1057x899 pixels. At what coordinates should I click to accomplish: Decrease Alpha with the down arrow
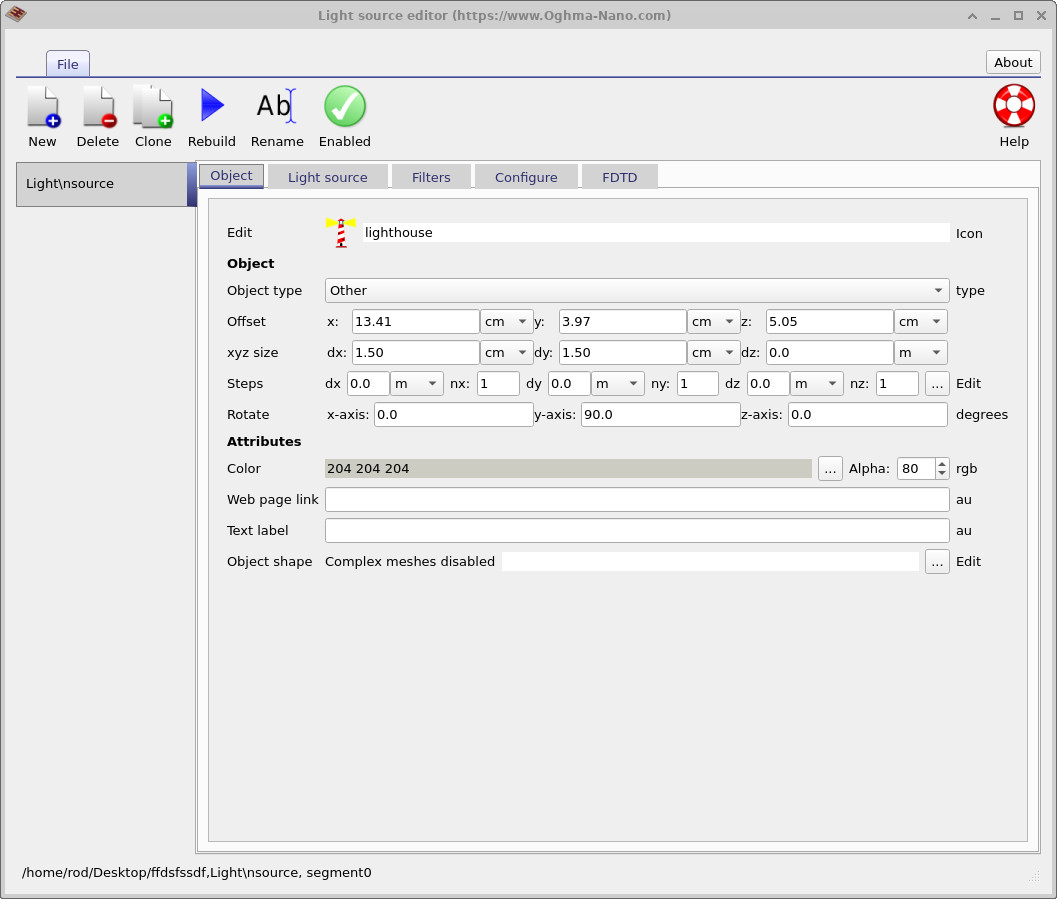942,474
